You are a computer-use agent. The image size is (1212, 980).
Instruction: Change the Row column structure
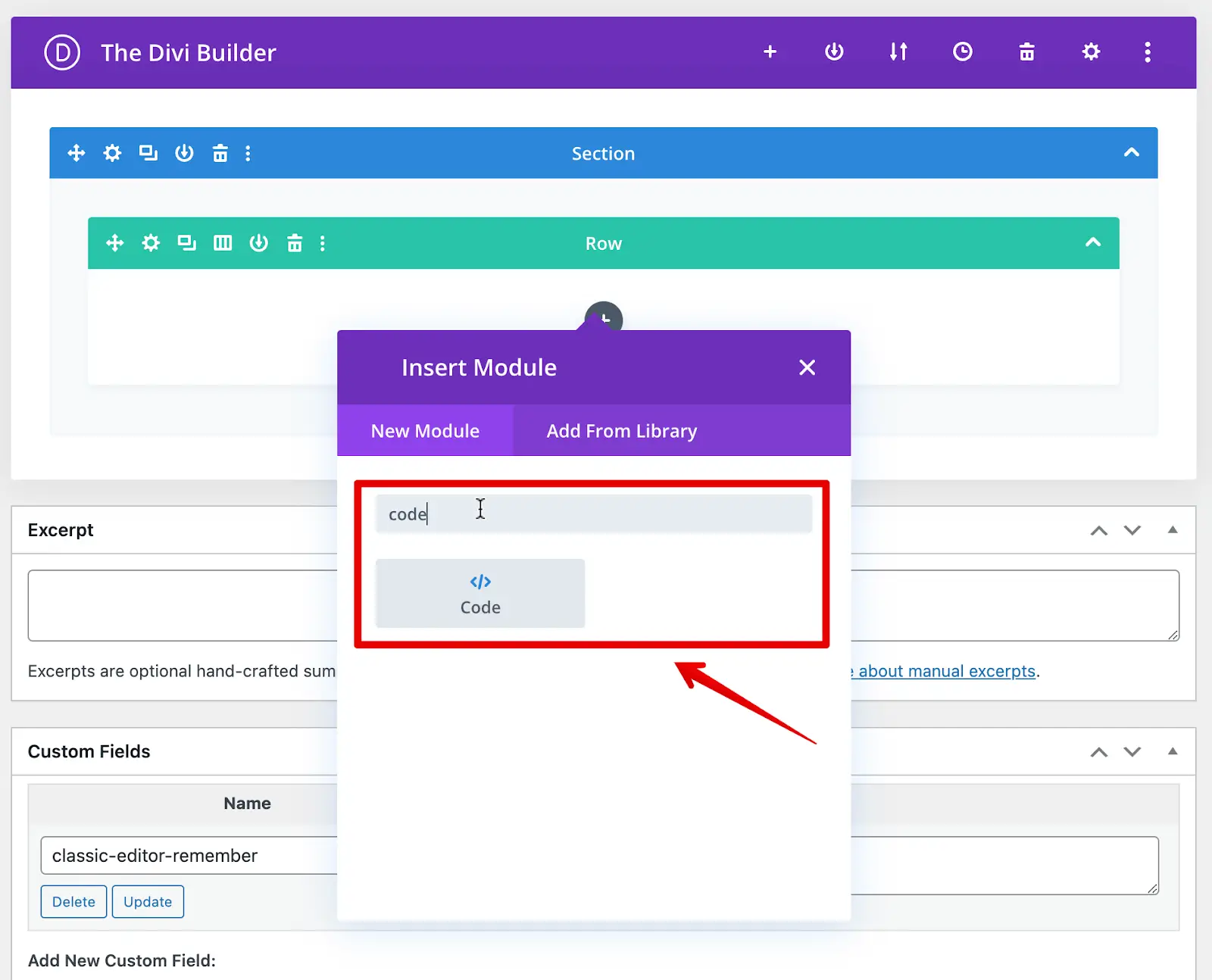(223, 243)
